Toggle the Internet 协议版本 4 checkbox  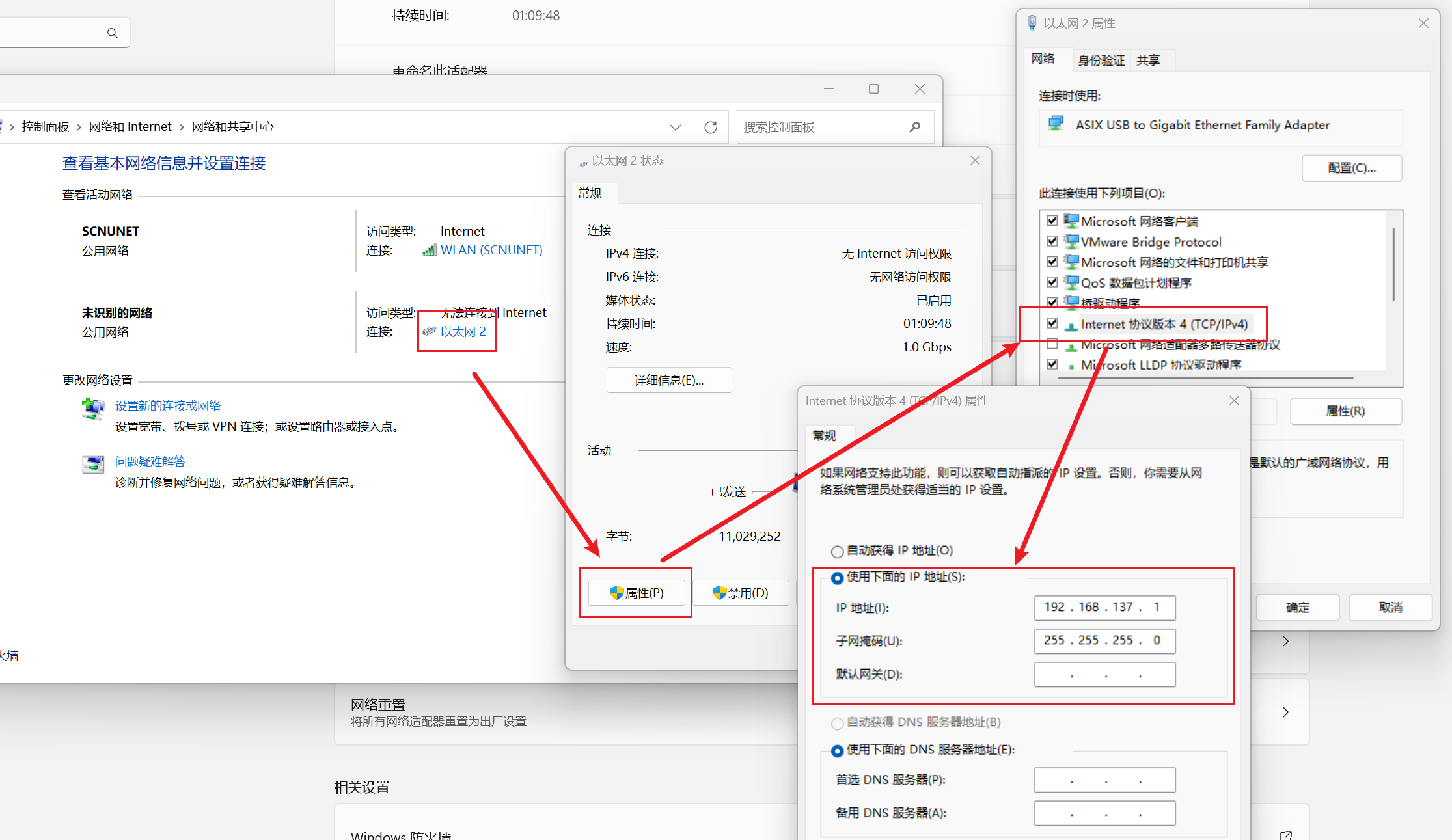(x=1052, y=323)
